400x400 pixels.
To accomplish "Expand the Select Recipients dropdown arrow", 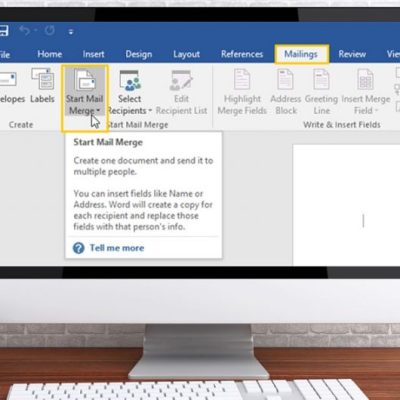I will [x=150, y=111].
